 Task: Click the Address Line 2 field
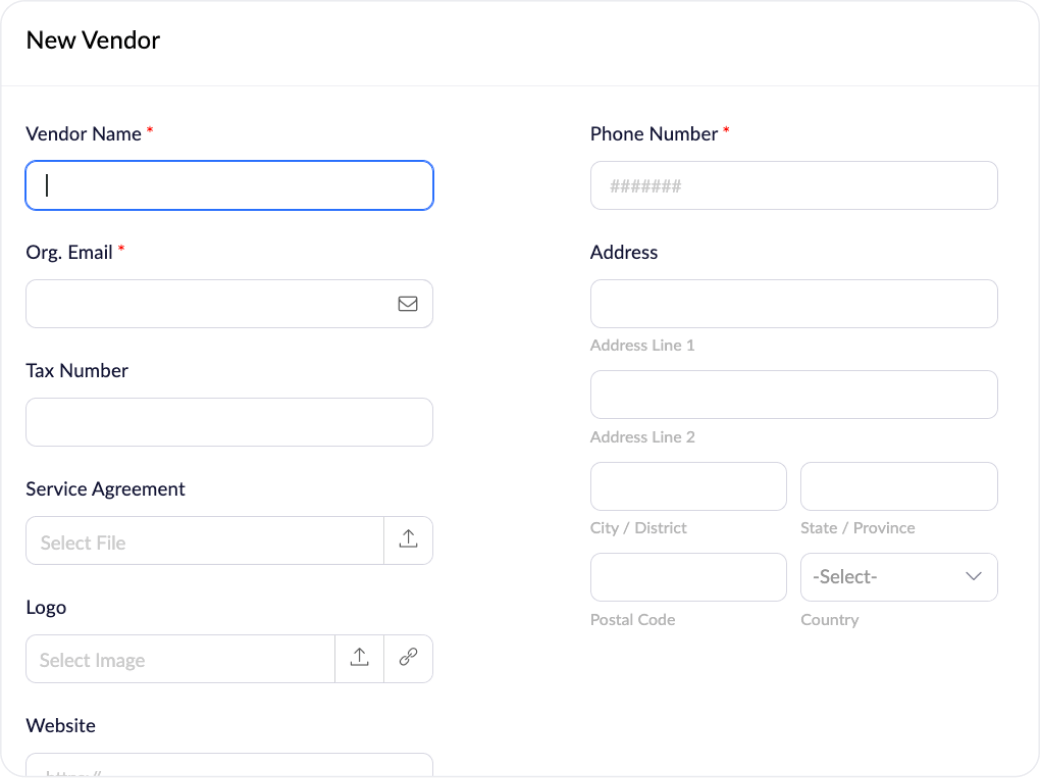pyautogui.click(x=793, y=394)
